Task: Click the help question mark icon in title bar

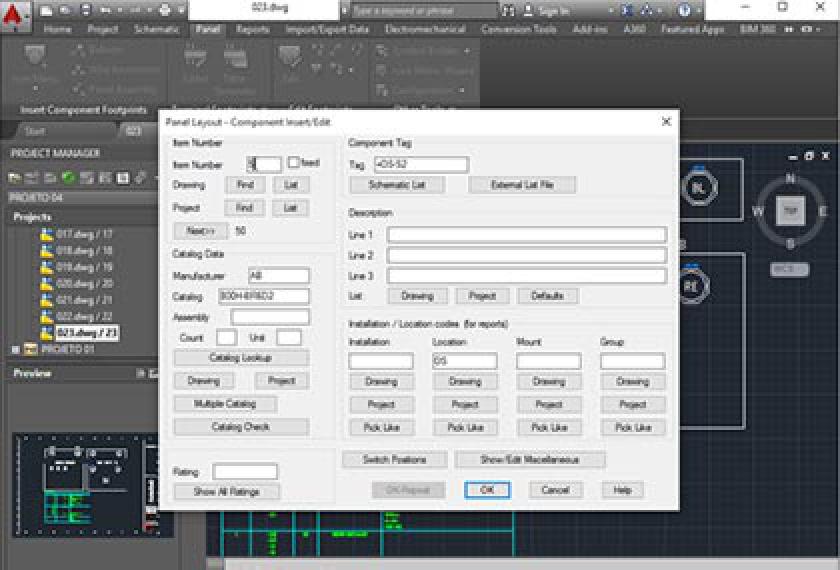Action: [x=685, y=10]
